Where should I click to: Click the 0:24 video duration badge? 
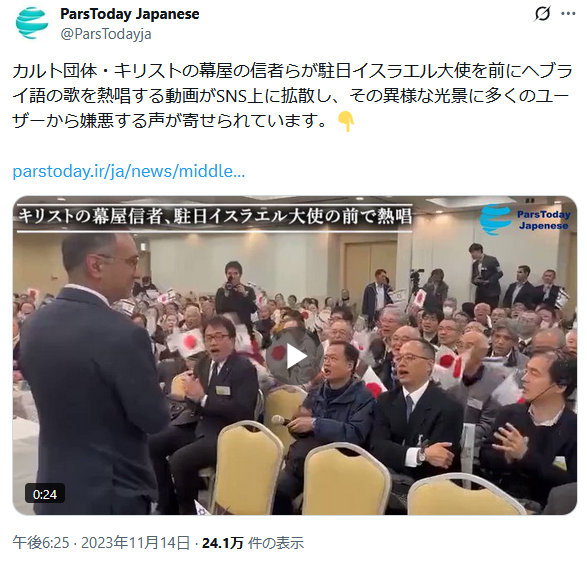click(45, 494)
